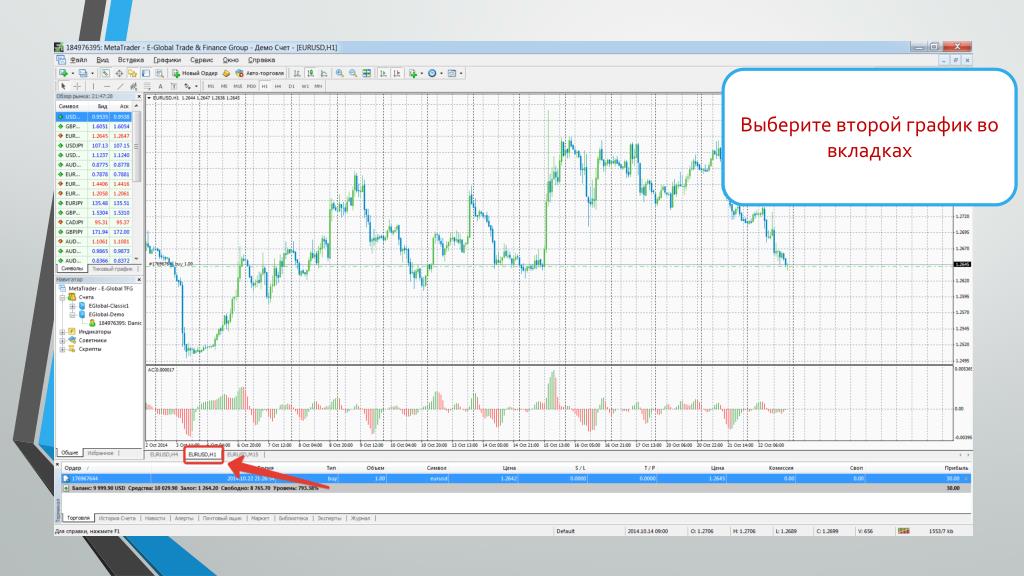This screenshot has height=576, width=1024.
Task: Open the Profiles dropdown arrow
Action: click(92, 73)
